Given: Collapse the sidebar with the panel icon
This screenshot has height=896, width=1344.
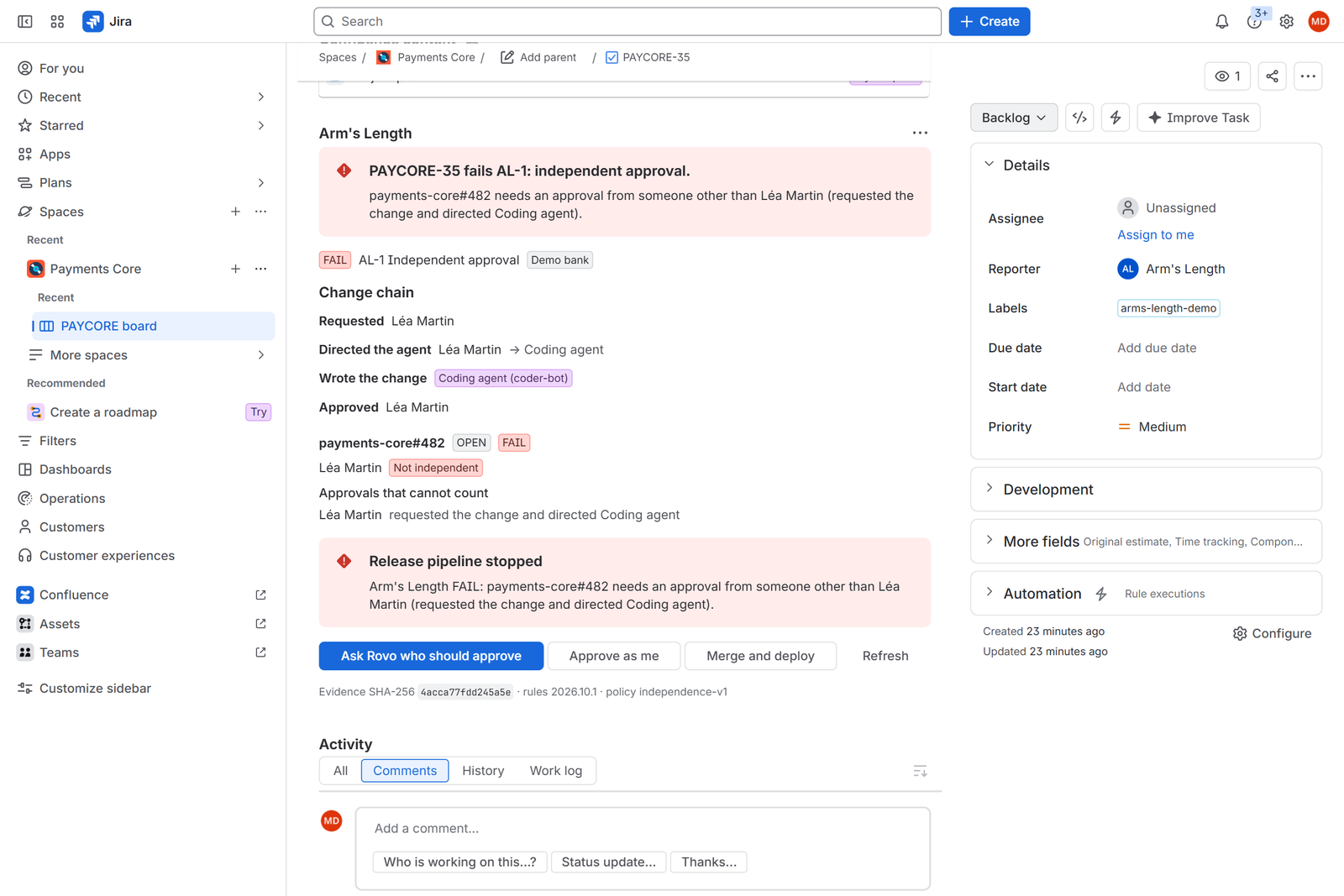Looking at the screenshot, I should pyautogui.click(x=25, y=21).
